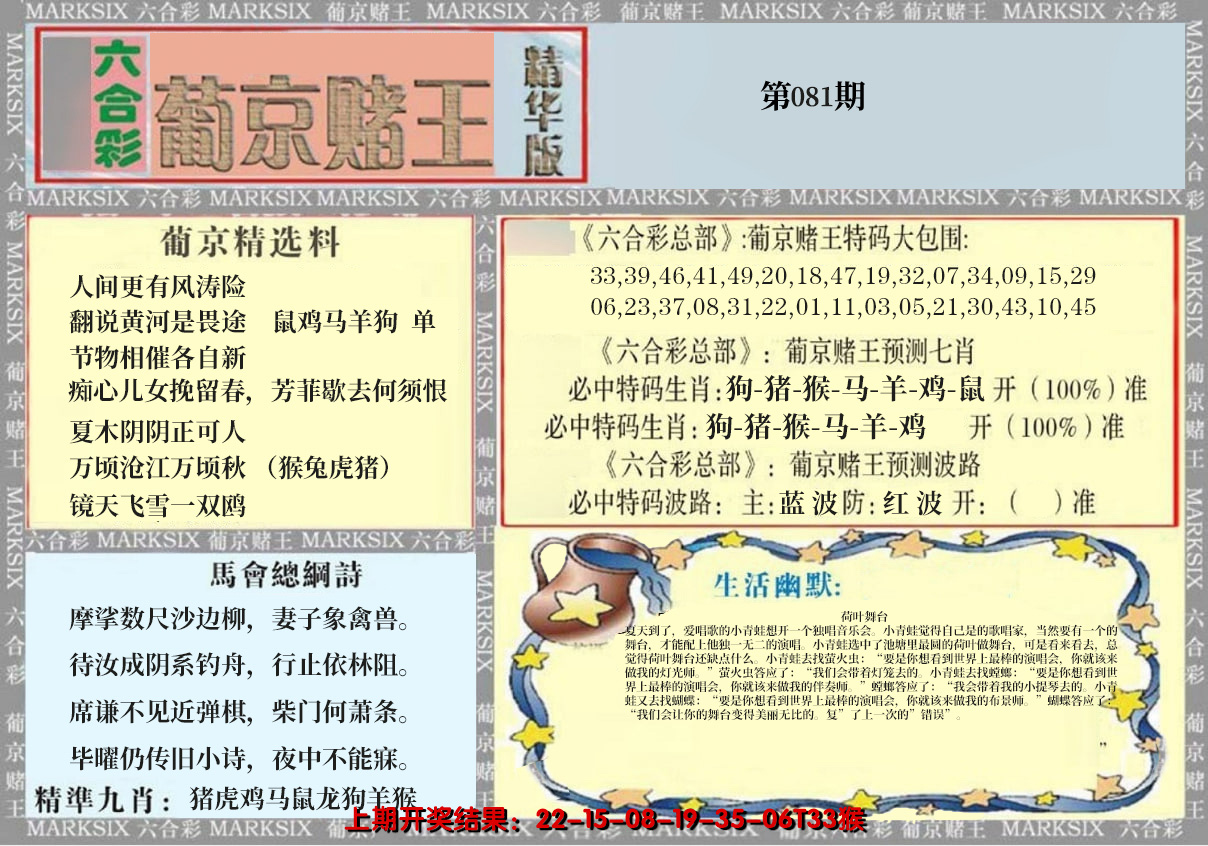This screenshot has height=846, width=1208.
Task: Select the zodiac list 猪虎鸡马鼠龙狗羊猴
Action: 302,799
